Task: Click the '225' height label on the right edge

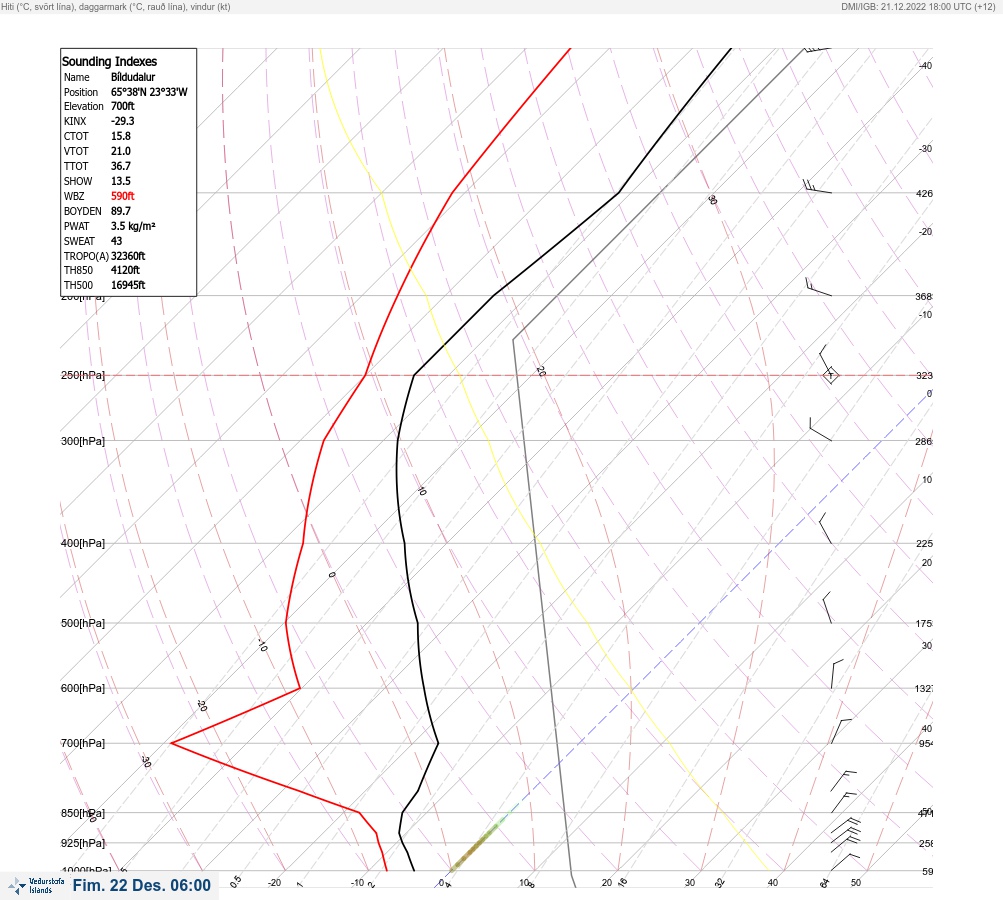Action: tap(924, 544)
